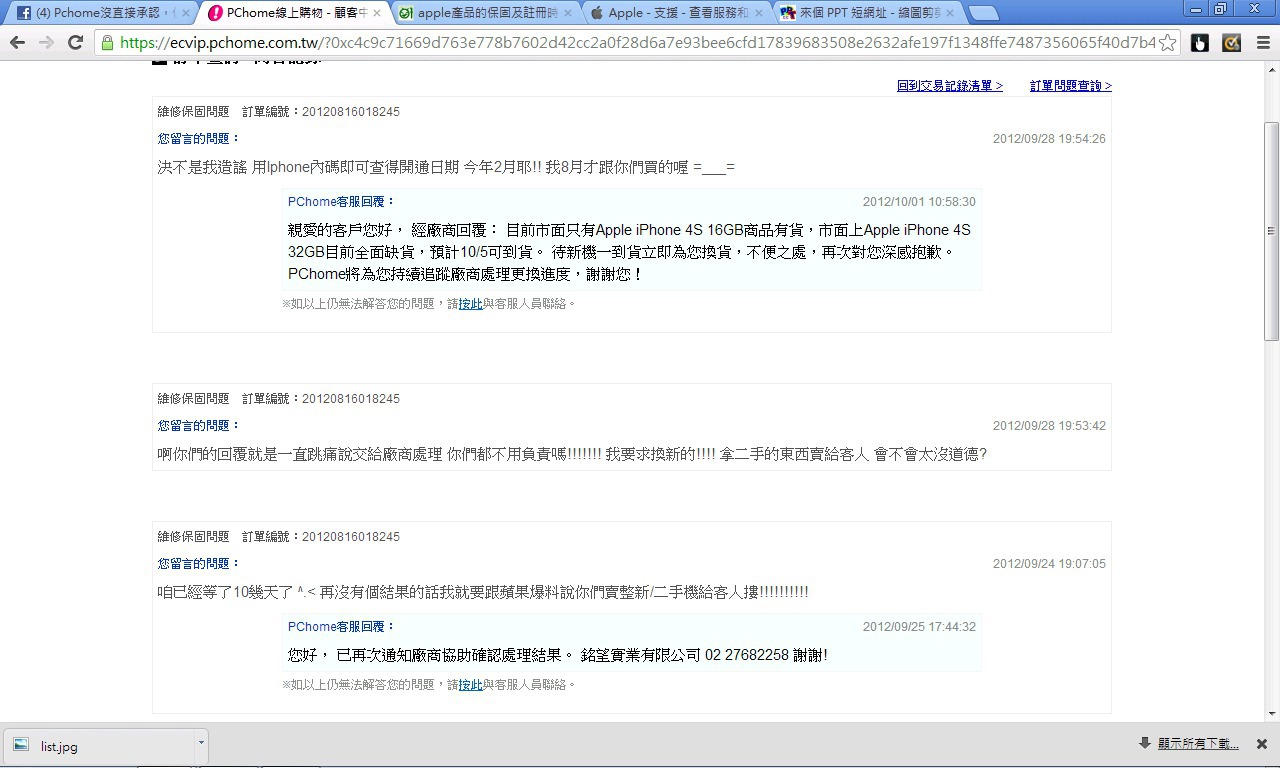1280x768 pixels.
Task: Switch to the Apple 支援 tab
Action: tap(675, 13)
